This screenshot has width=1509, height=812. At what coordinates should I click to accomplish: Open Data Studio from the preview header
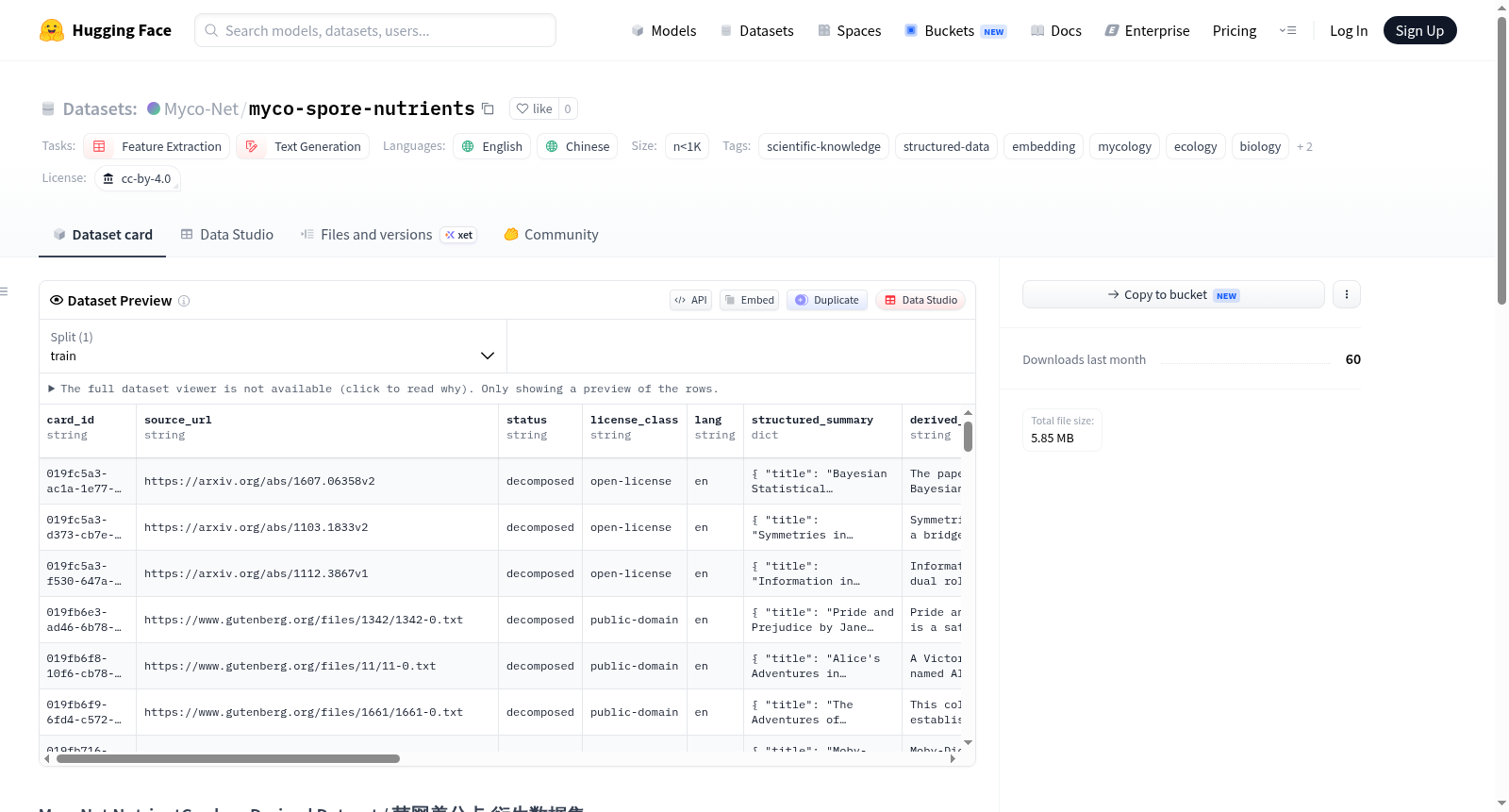(920, 300)
